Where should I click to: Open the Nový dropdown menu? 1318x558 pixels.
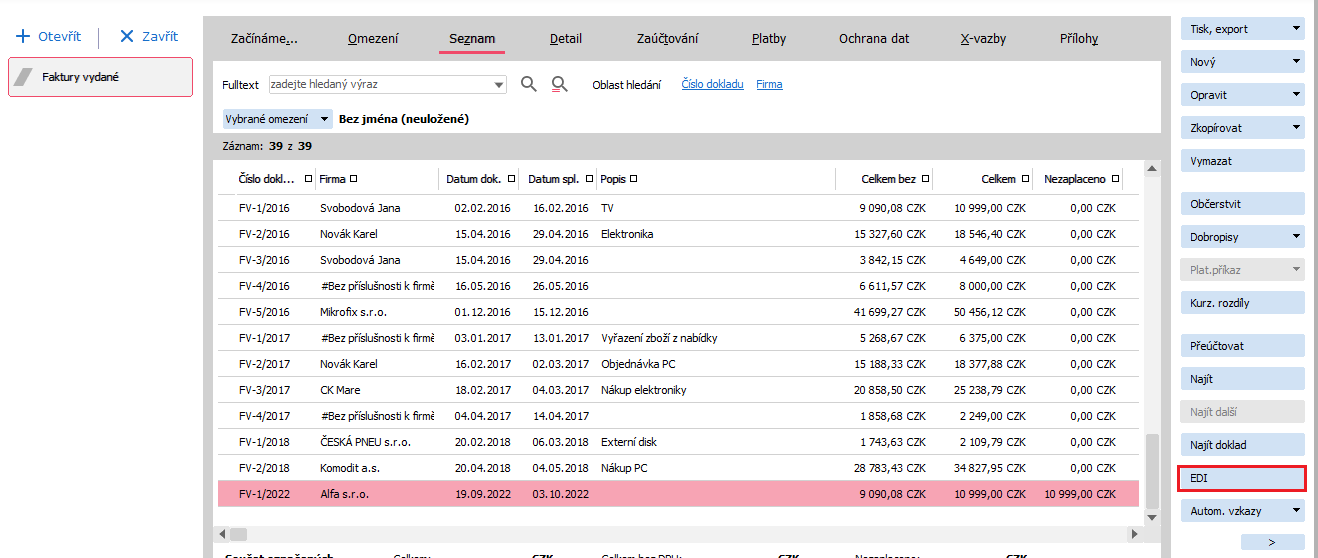coord(1297,62)
